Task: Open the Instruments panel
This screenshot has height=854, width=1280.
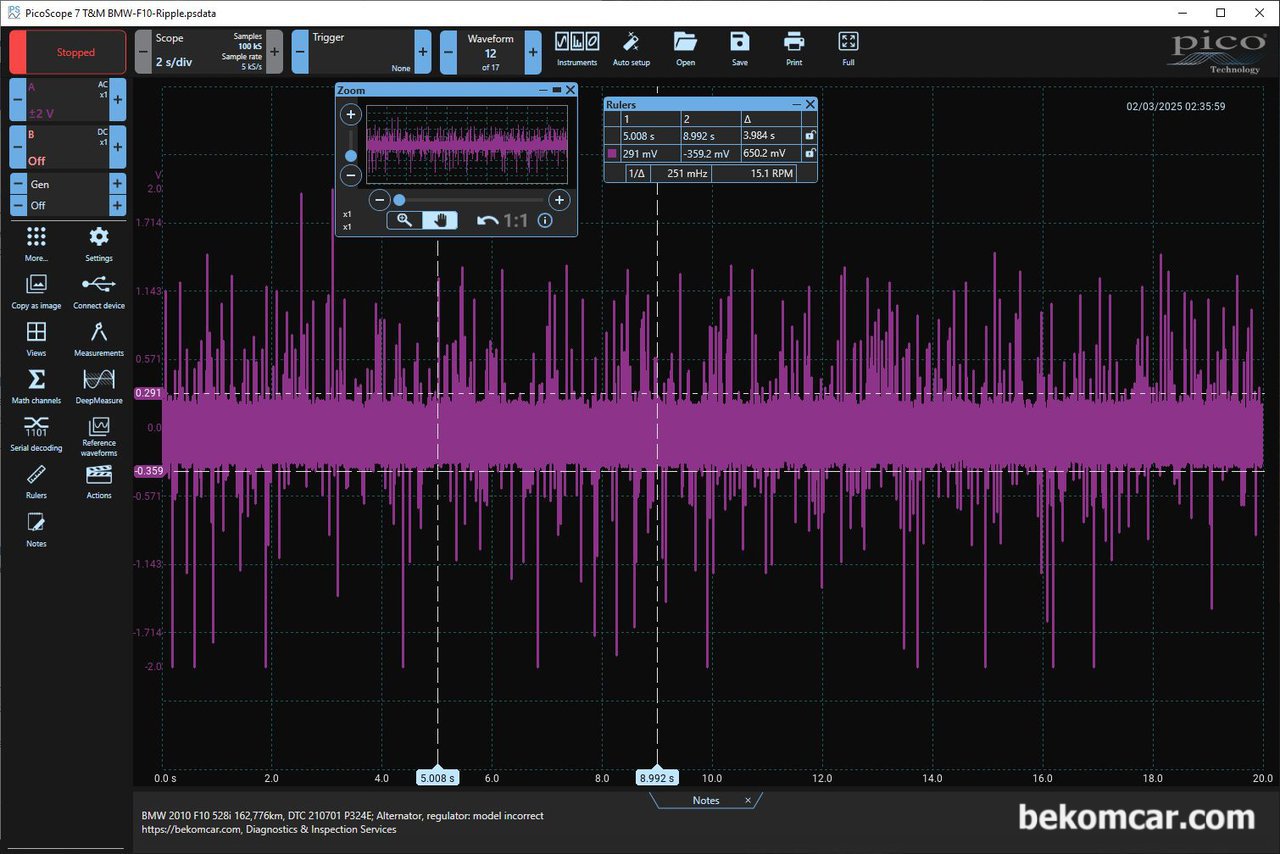Action: click(x=577, y=49)
